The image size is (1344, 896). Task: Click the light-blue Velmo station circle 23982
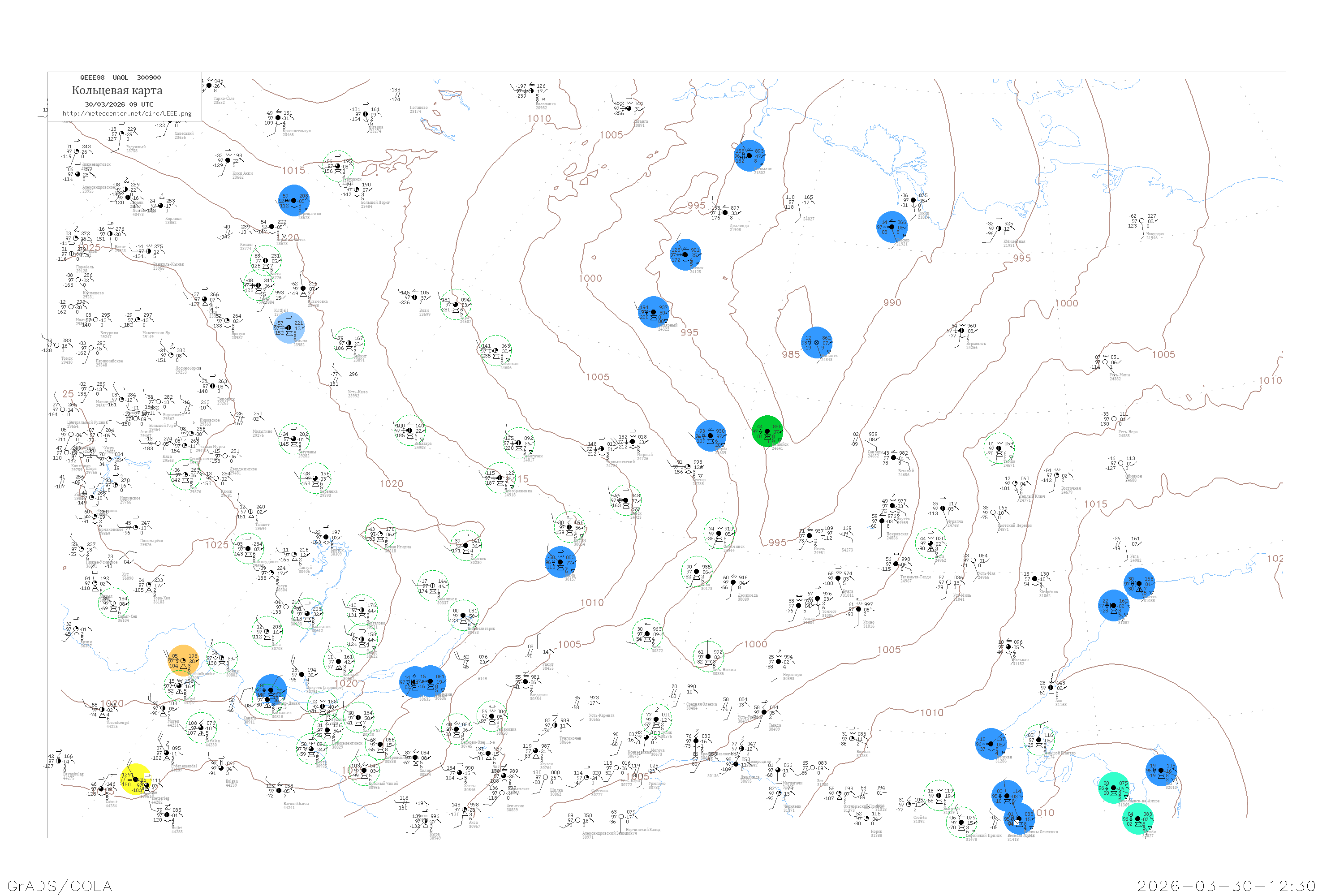coord(289,328)
